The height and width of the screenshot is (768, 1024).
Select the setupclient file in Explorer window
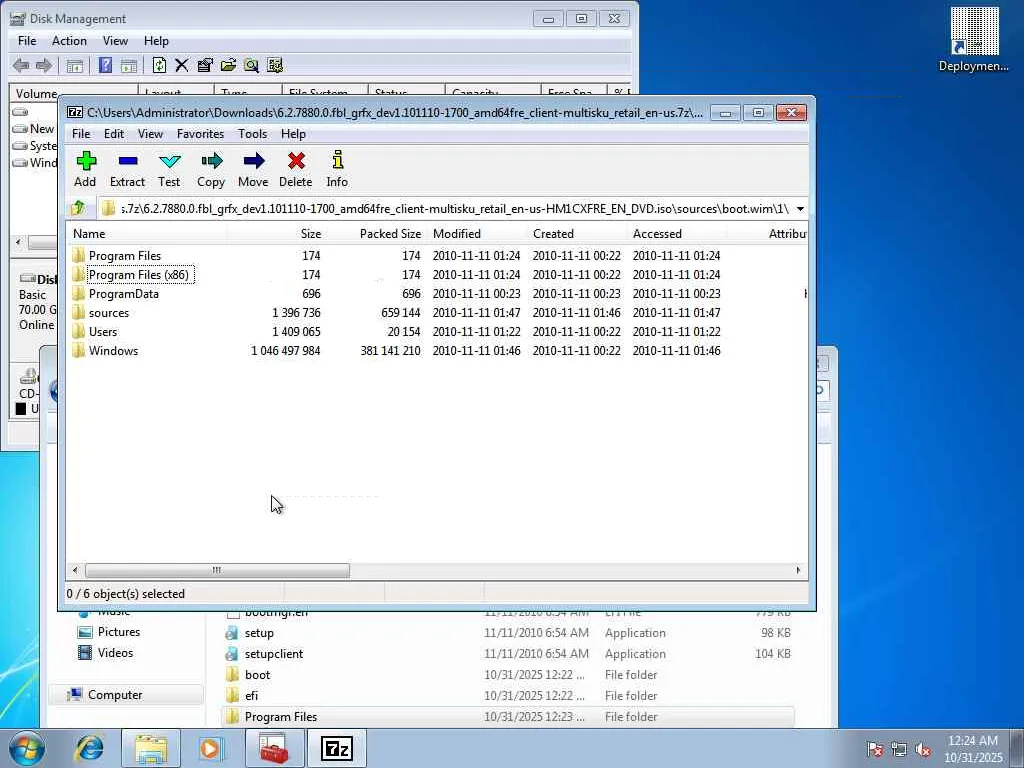274,654
